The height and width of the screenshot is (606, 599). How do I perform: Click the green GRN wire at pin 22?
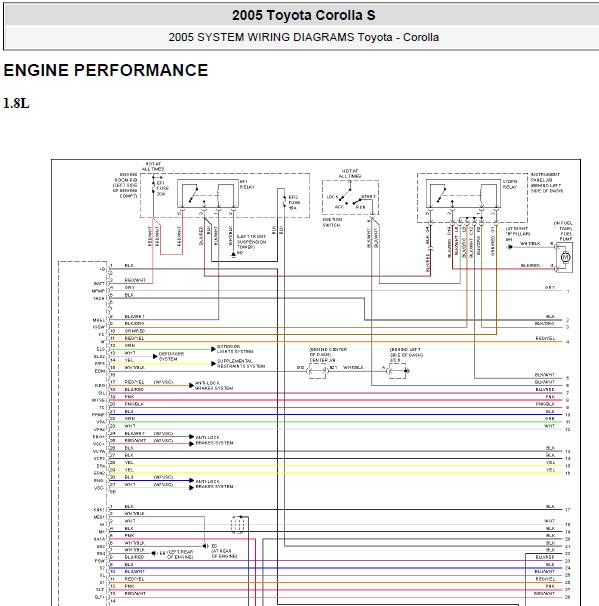(336, 422)
